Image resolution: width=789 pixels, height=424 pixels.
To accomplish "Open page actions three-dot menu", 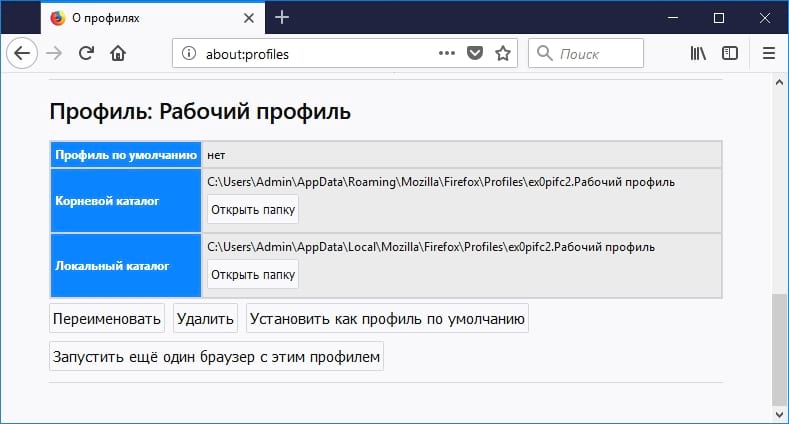I will pyautogui.click(x=446, y=53).
